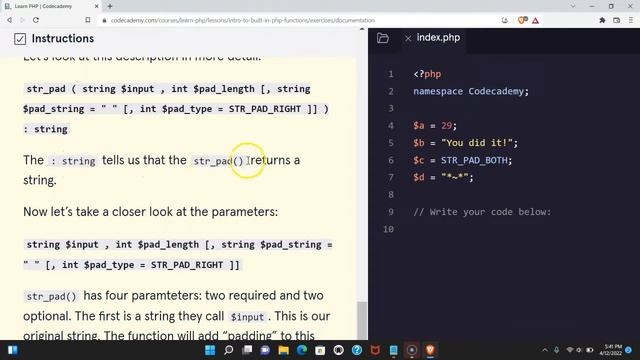This screenshot has width=640, height=360.
Task: Open the browser extensions puzzle icon
Action: [x=602, y=20]
